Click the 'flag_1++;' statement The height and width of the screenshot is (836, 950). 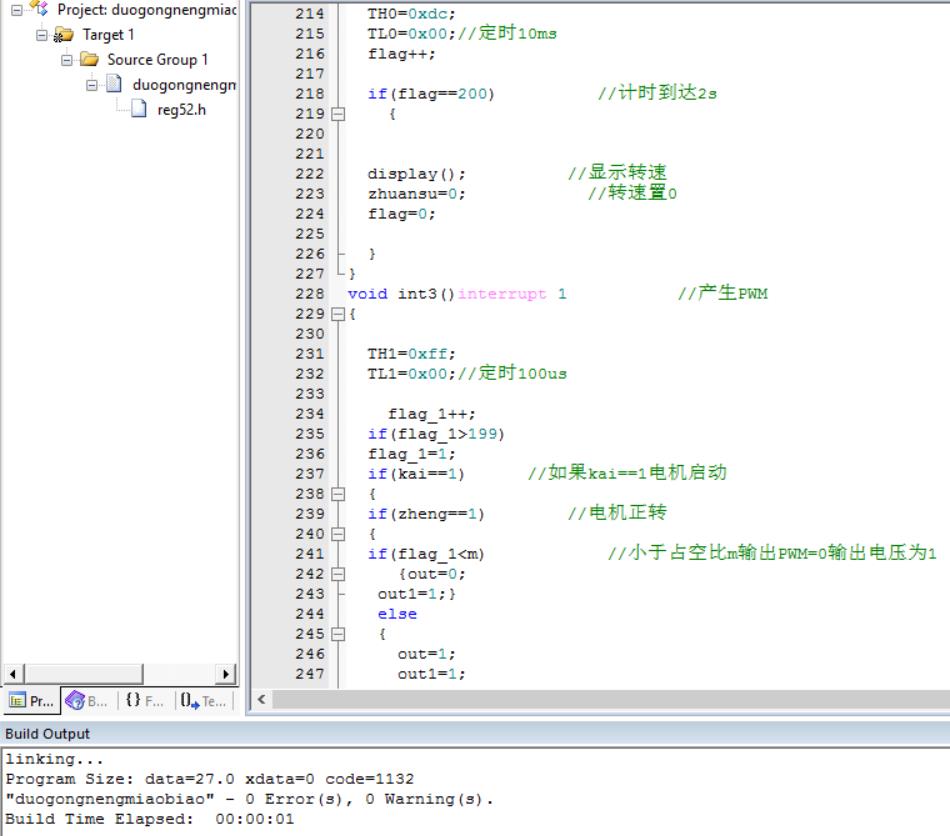[431, 414]
